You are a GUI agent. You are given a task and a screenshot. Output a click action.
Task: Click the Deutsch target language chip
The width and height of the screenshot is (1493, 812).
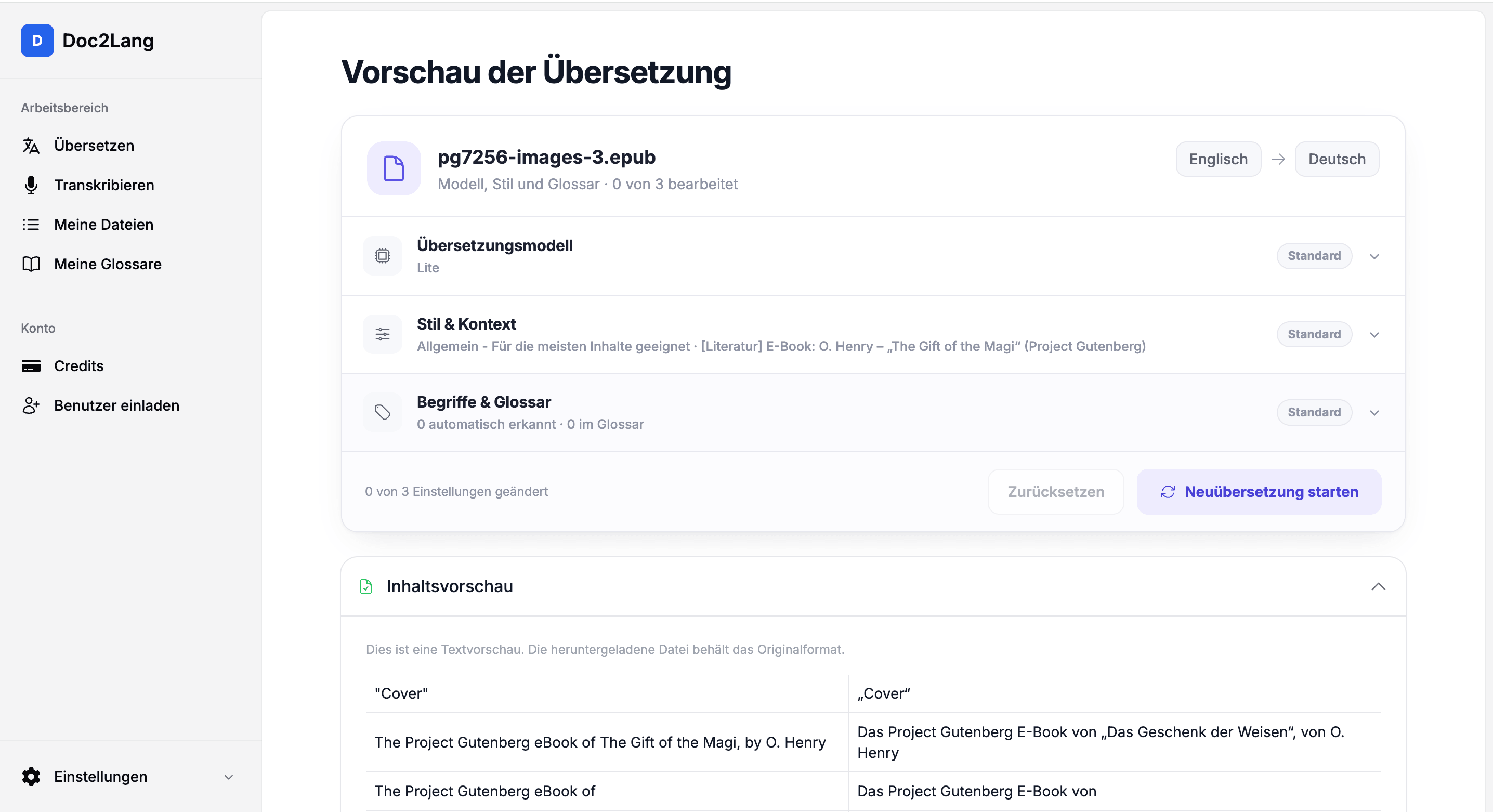(x=1337, y=159)
